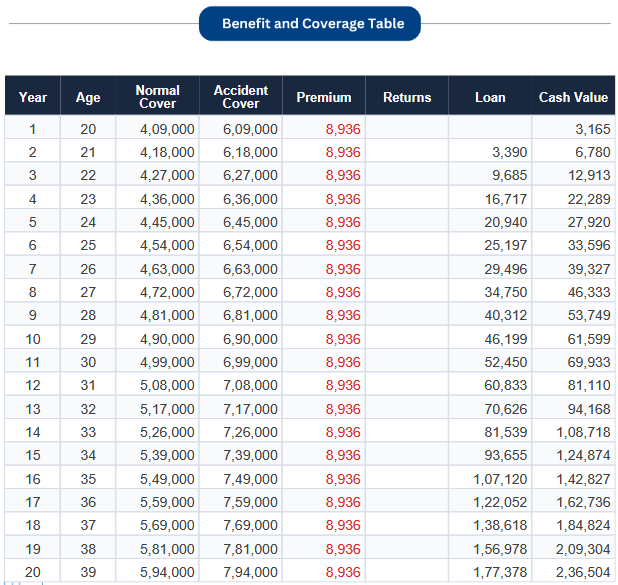
Task: Click the Cash Value column header
Action: (x=573, y=97)
